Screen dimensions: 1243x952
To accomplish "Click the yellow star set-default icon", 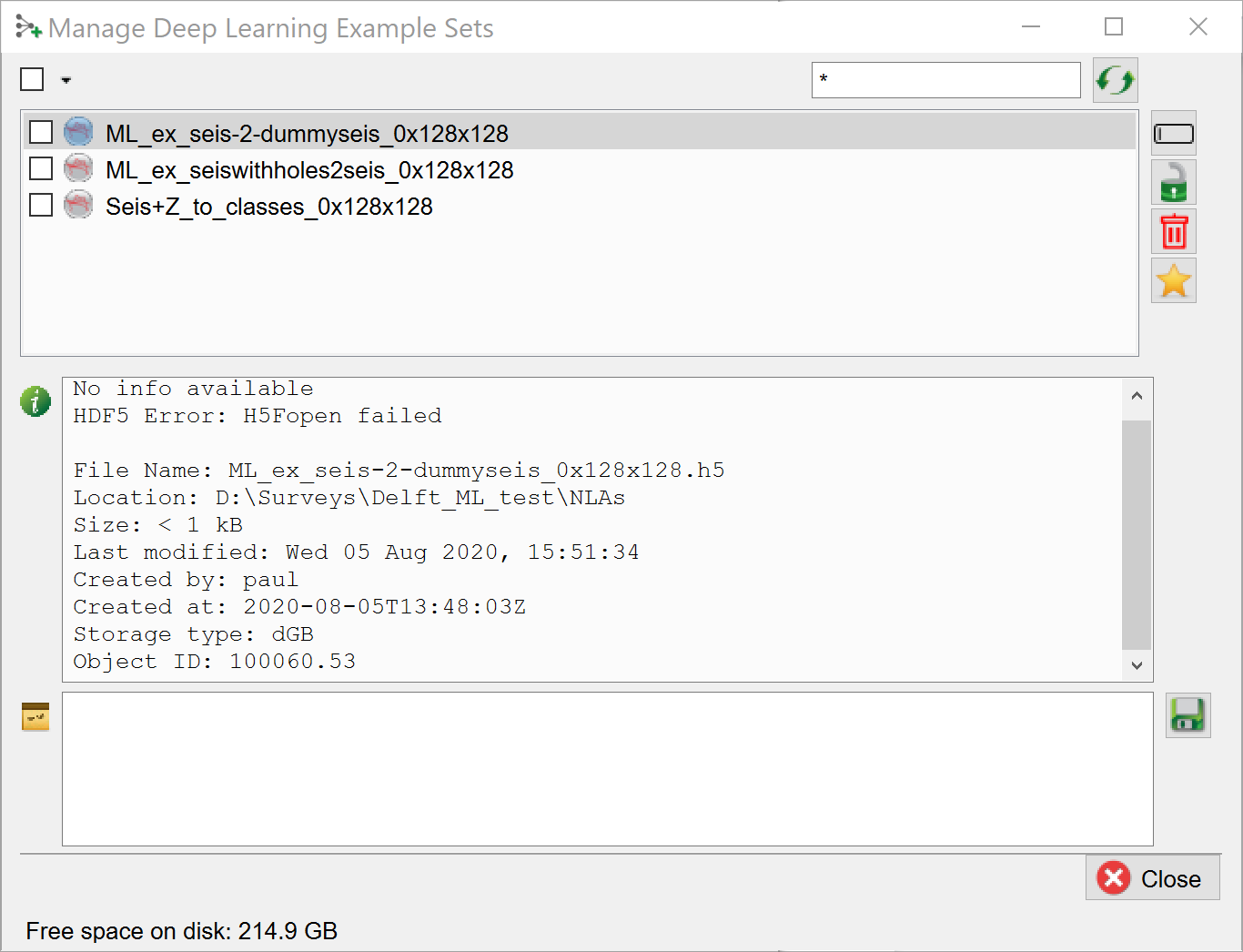I will (1173, 280).
